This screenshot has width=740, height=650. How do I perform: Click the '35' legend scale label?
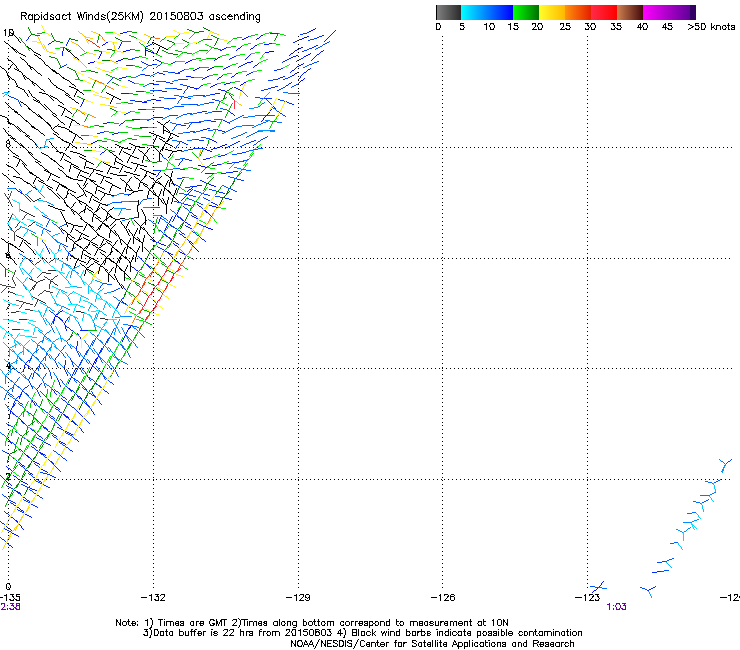616,27
